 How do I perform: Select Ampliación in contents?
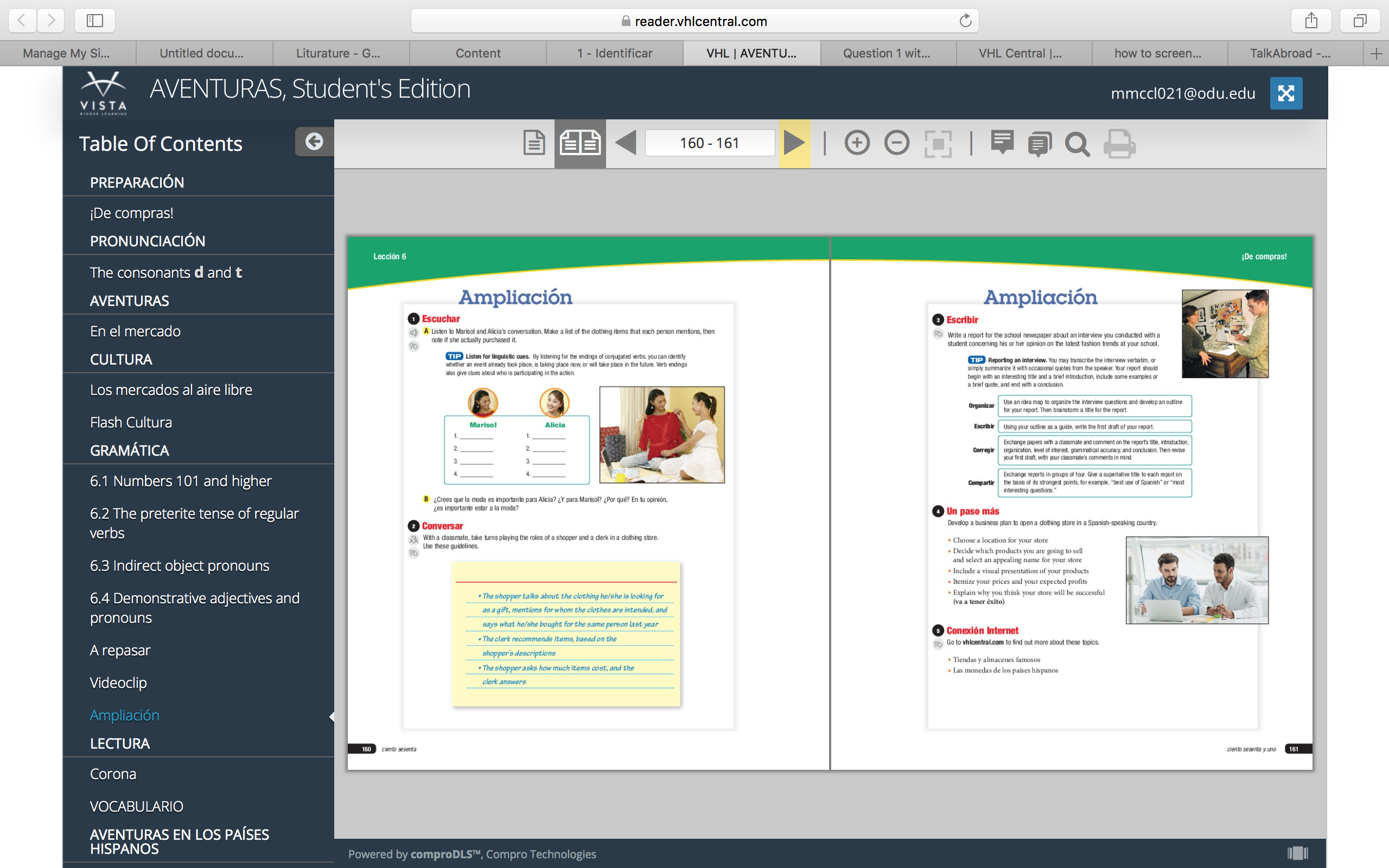pos(125,716)
